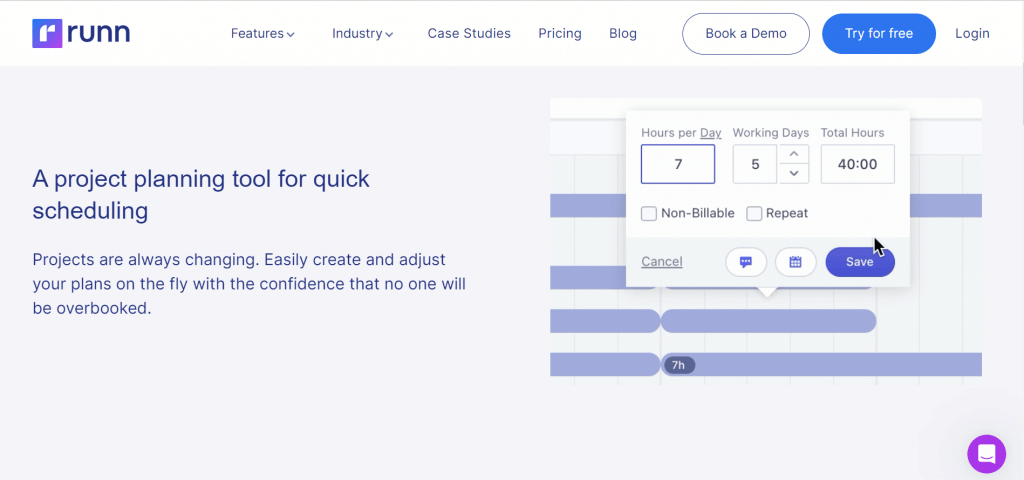This screenshot has height=480, width=1024.
Task: Enable the Repeat checkbox
Action: pyautogui.click(x=754, y=214)
